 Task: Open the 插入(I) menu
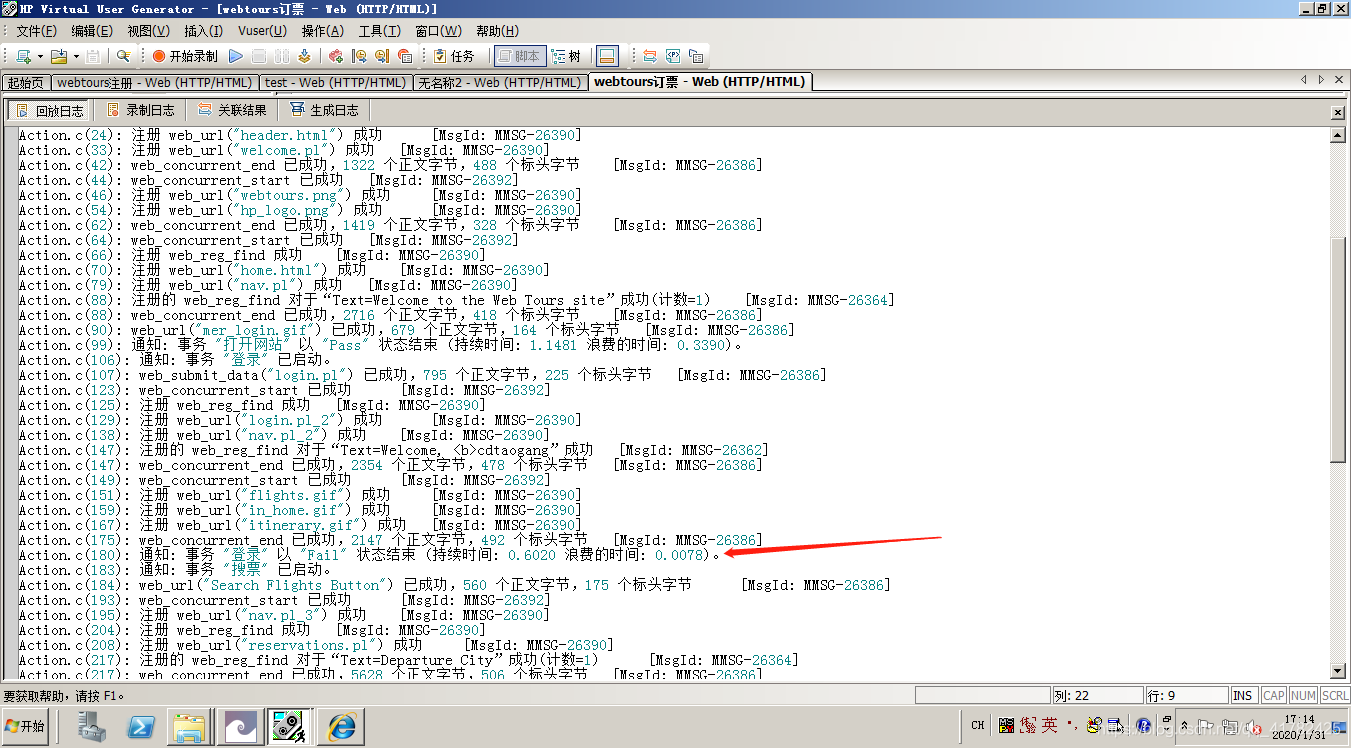click(204, 31)
